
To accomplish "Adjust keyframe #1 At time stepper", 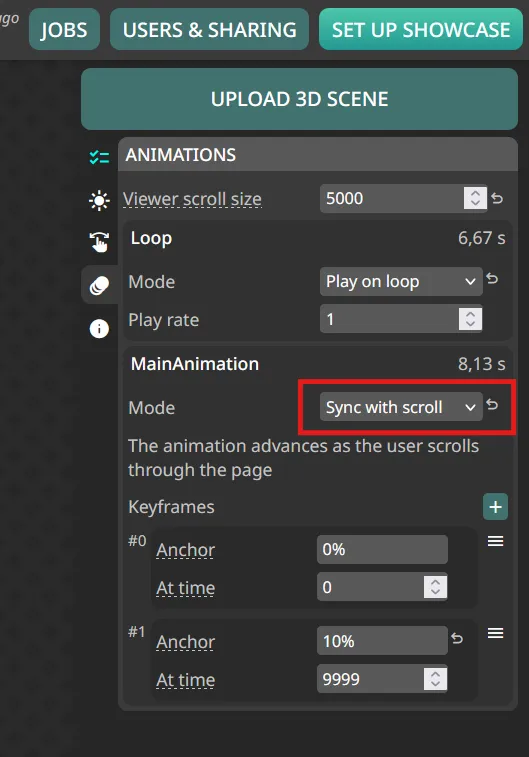I will pos(435,679).
